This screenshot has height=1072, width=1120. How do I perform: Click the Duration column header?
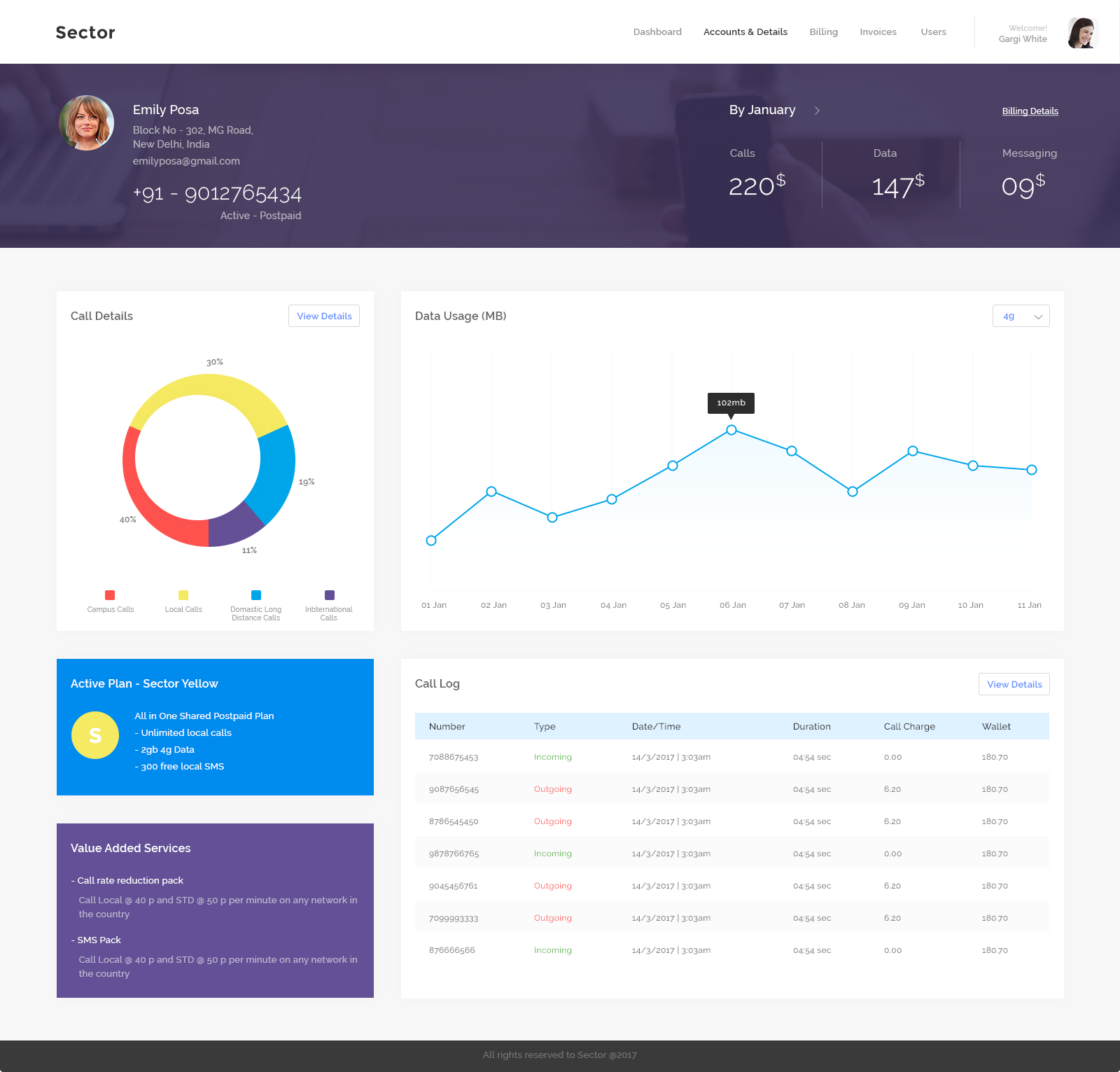[x=812, y=727]
